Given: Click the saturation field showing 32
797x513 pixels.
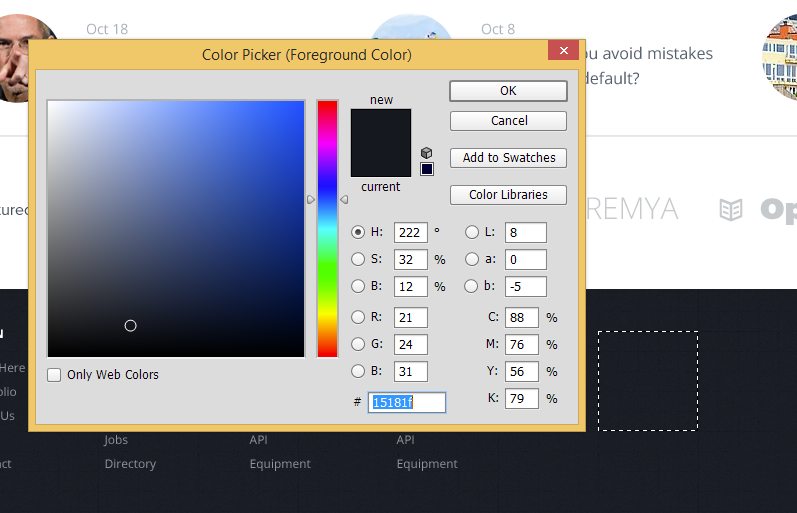Looking at the screenshot, I should tap(411, 259).
